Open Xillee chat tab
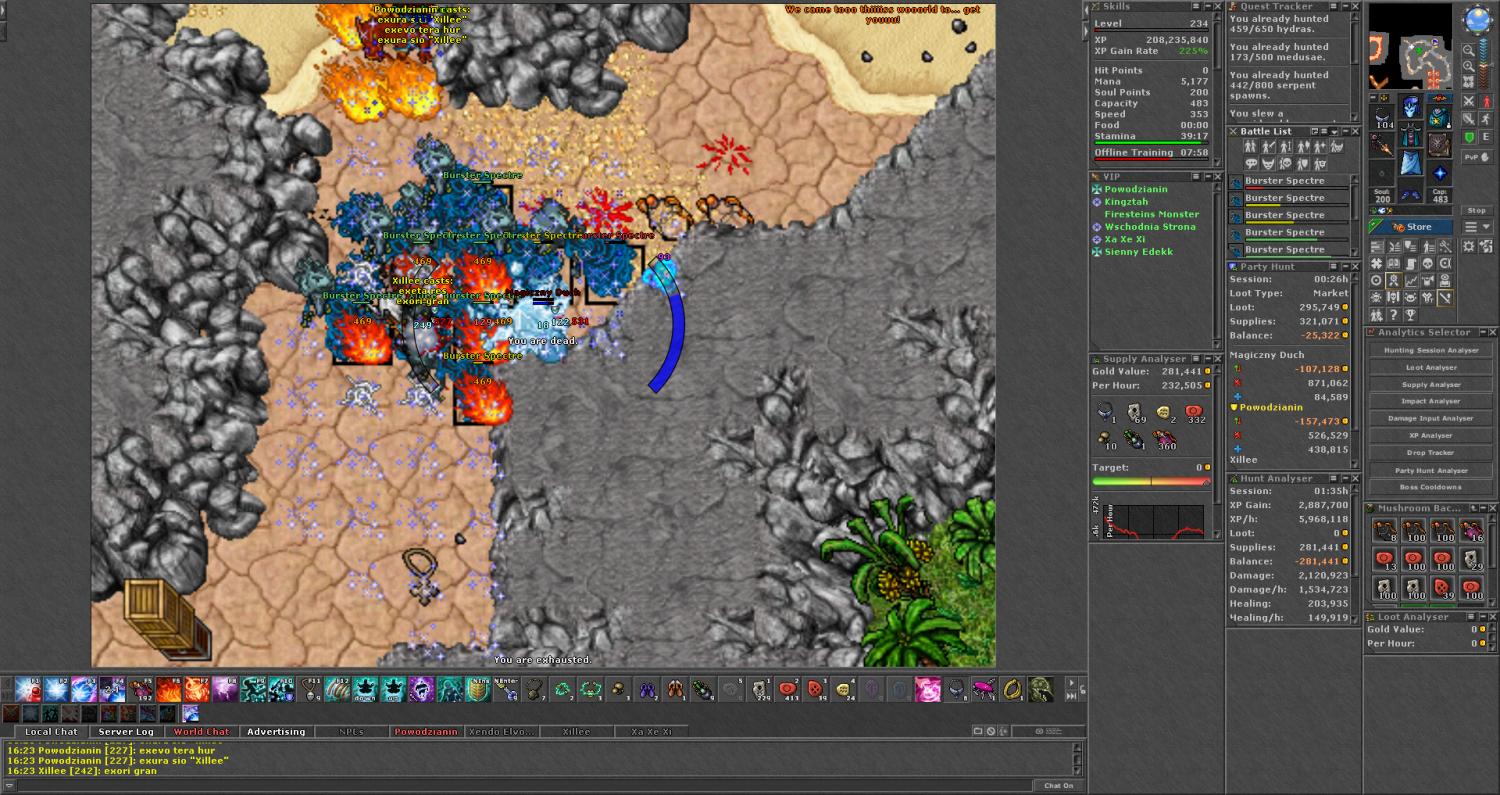1500x795 pixels. [x=576, y=732]
